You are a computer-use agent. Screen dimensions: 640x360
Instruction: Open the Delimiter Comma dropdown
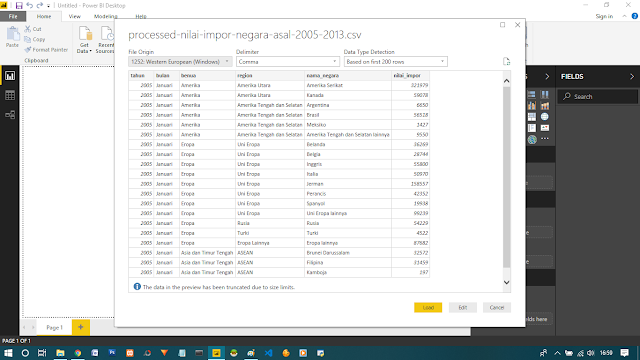click(288, 62)
